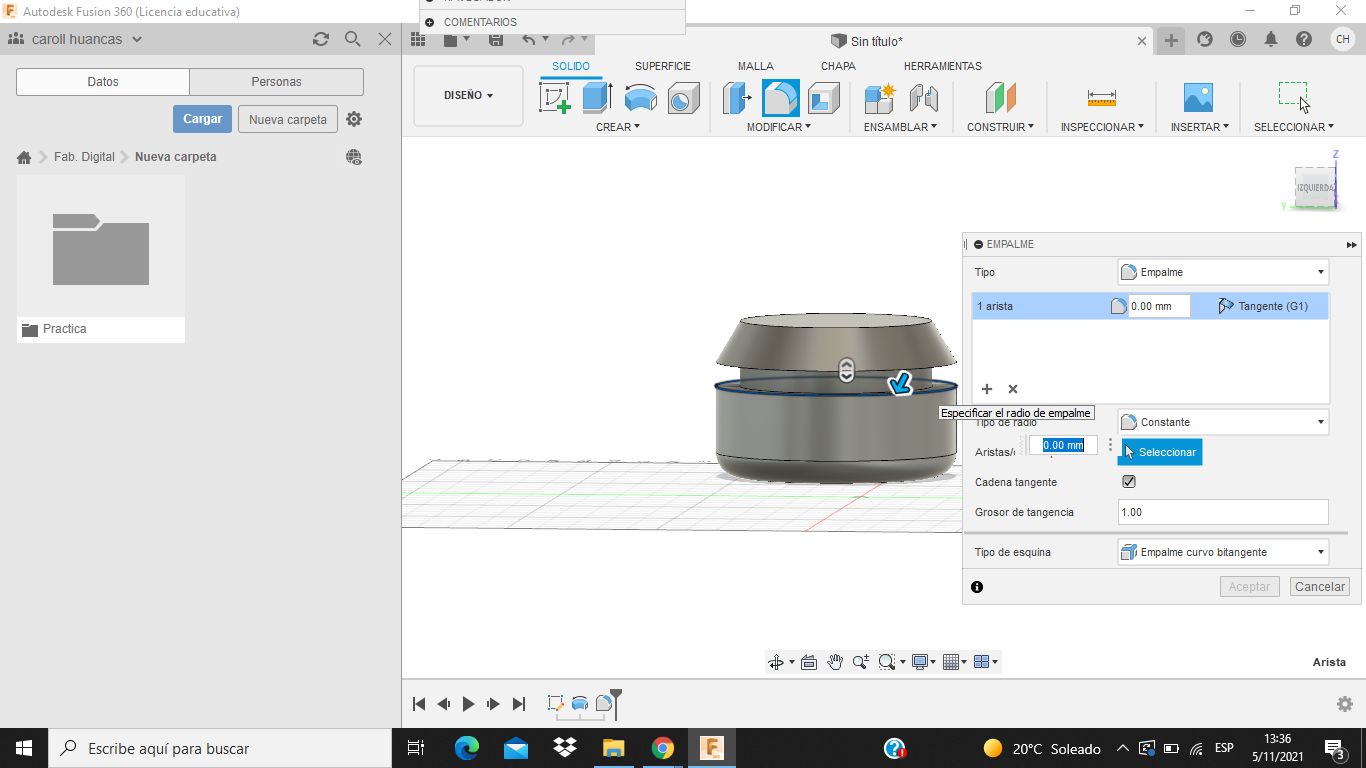
Task: Expand the COMENTARIOS panel
Action: pyautogui.click(x=430, y=22)
